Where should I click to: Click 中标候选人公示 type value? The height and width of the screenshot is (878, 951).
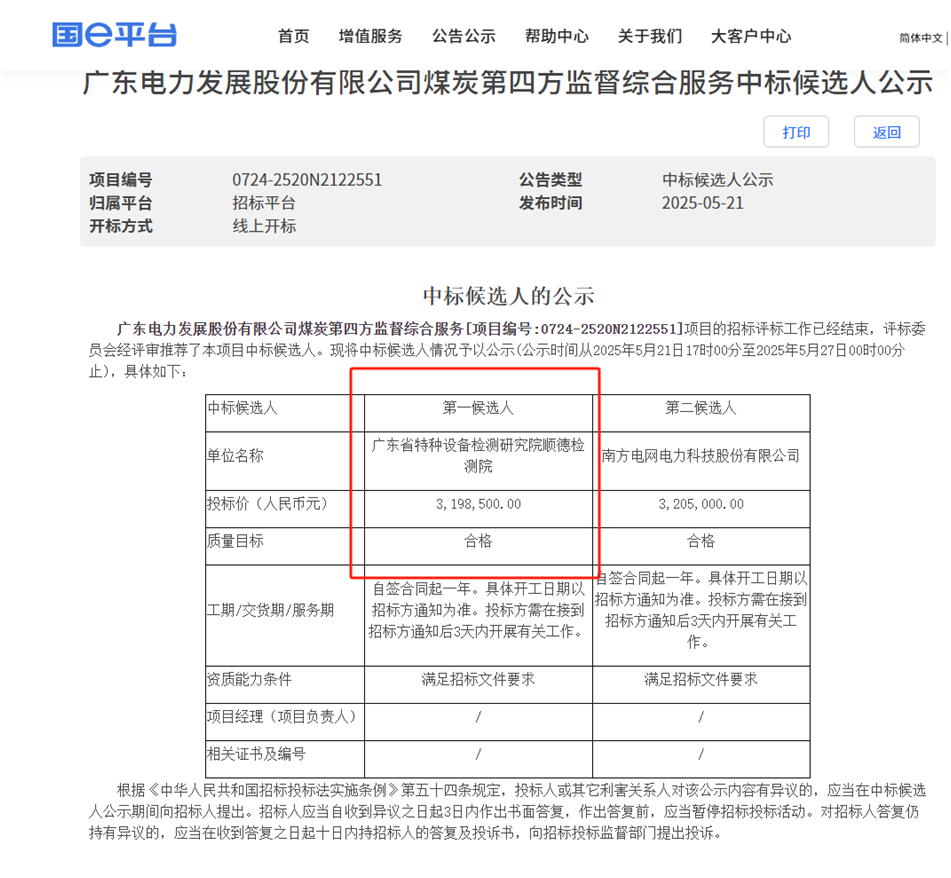point(717,180)
